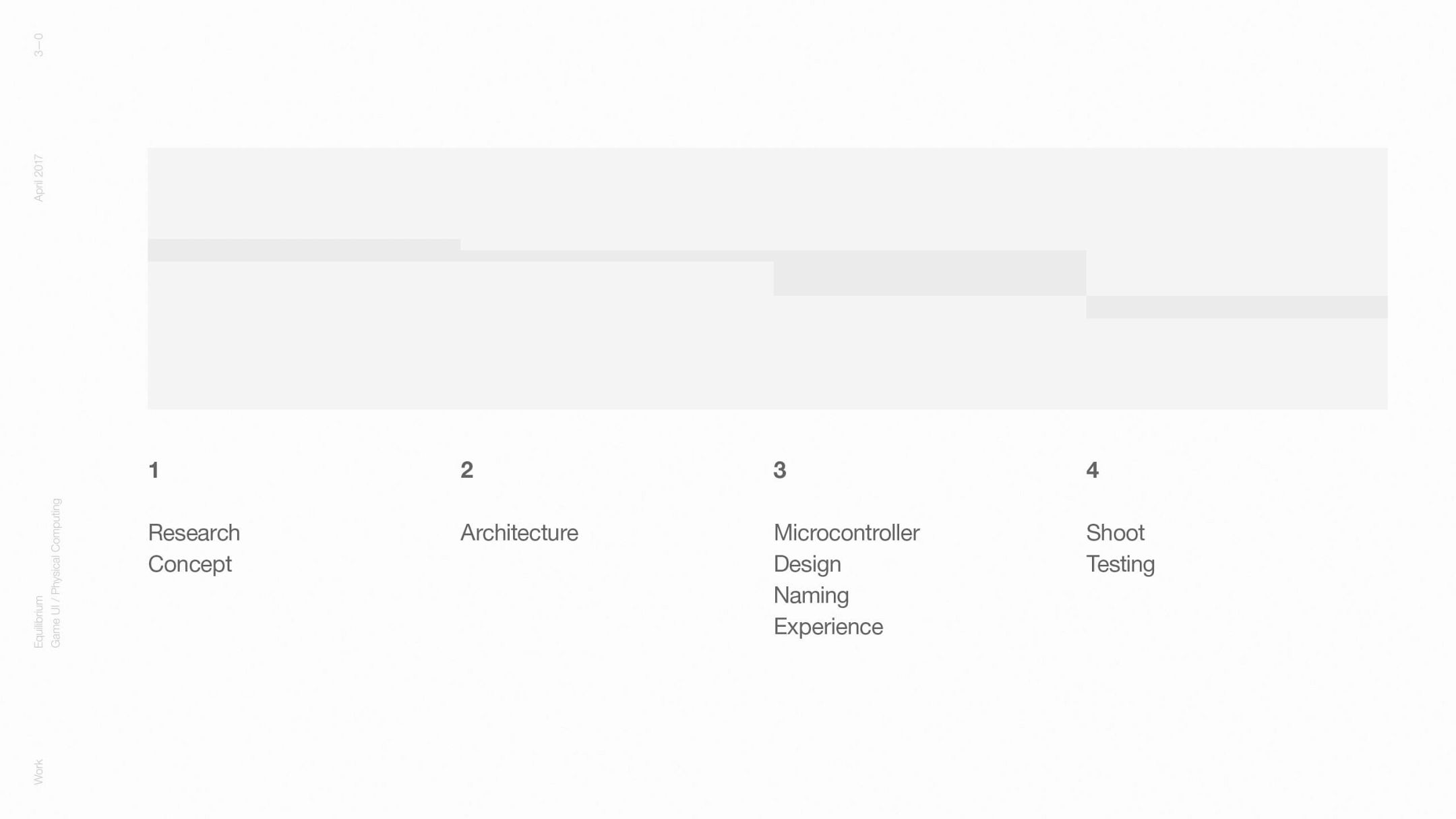The image size is (1456, 819).
Task: Click the "Testing" text item
Action: pyautogui.click(x=1120, y=564)
